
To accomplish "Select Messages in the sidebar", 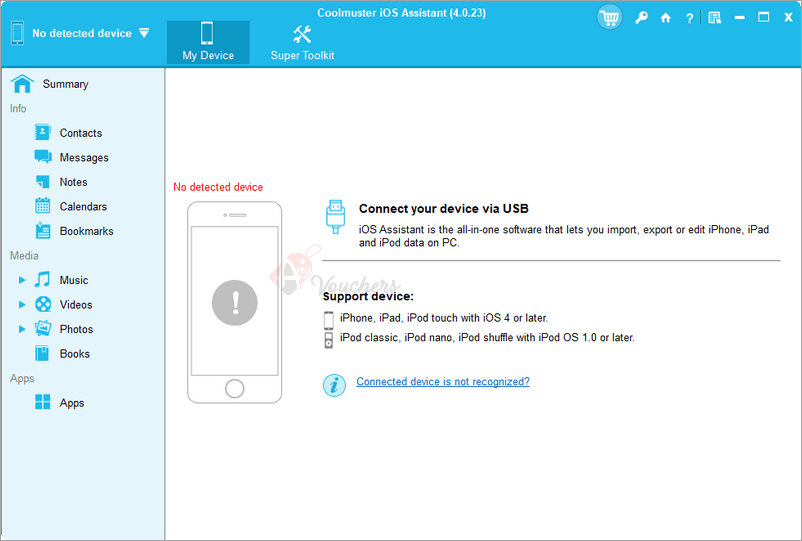I will (x=84, y=158).
